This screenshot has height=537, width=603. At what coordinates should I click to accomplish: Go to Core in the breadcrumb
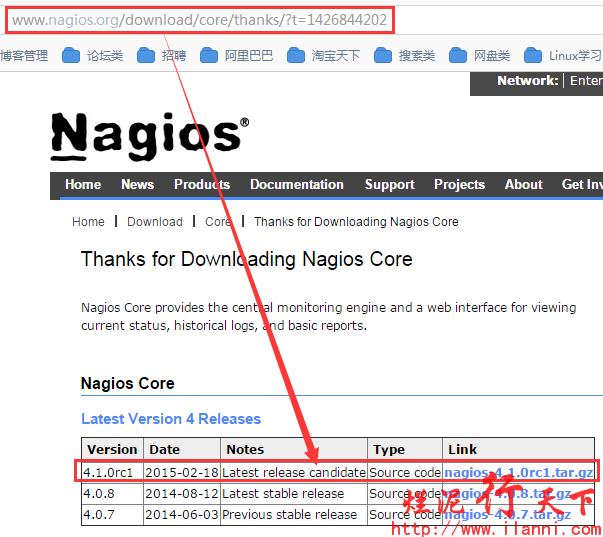click(218, 222)
